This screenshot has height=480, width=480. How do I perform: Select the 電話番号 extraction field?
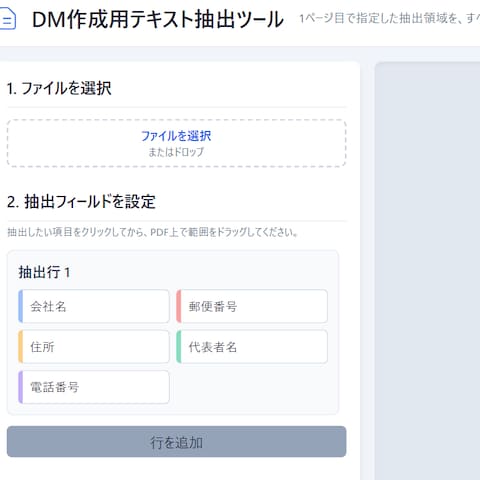coord(94,387)
